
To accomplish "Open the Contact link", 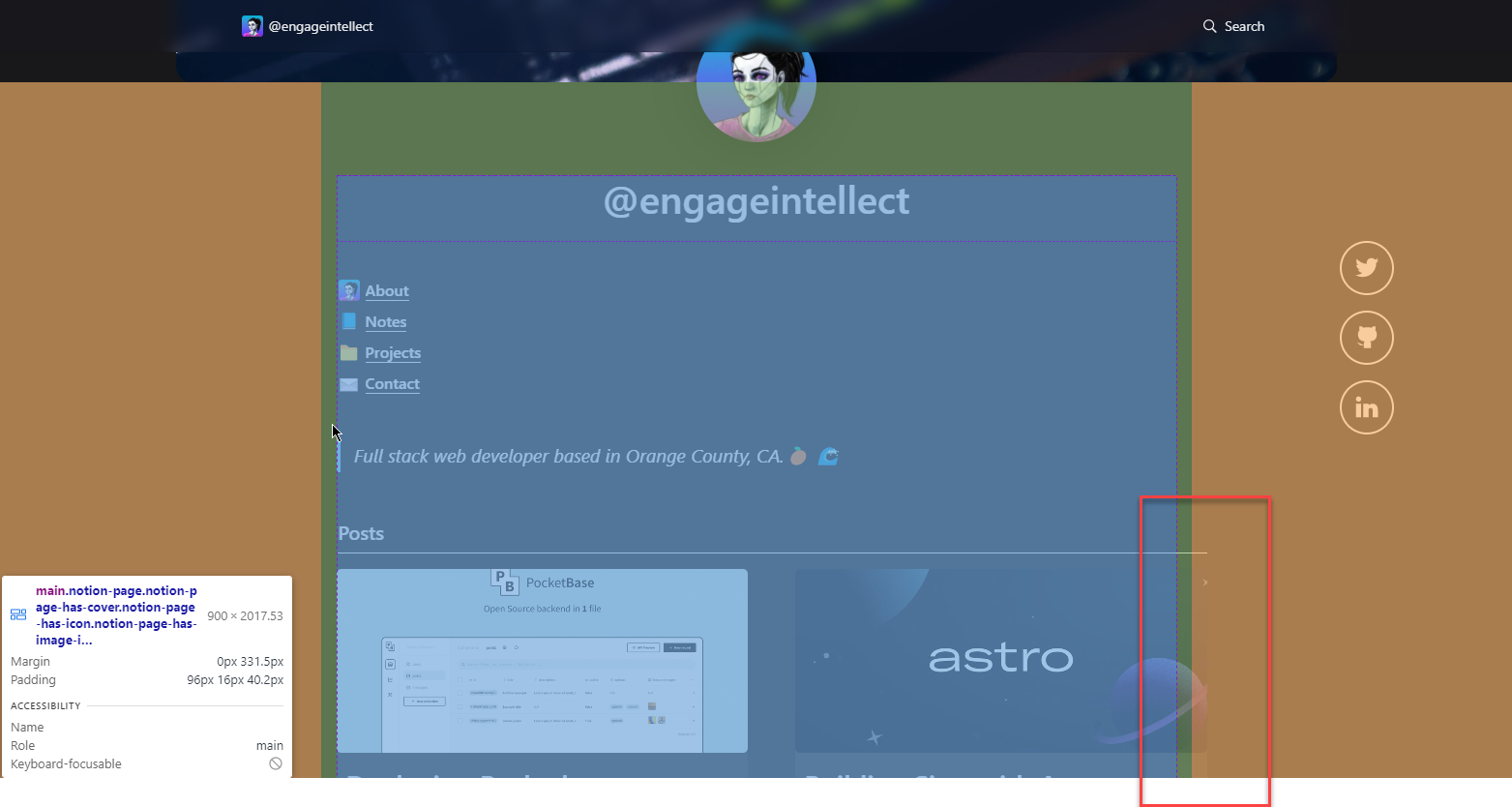I will click(x=392, y=383).
